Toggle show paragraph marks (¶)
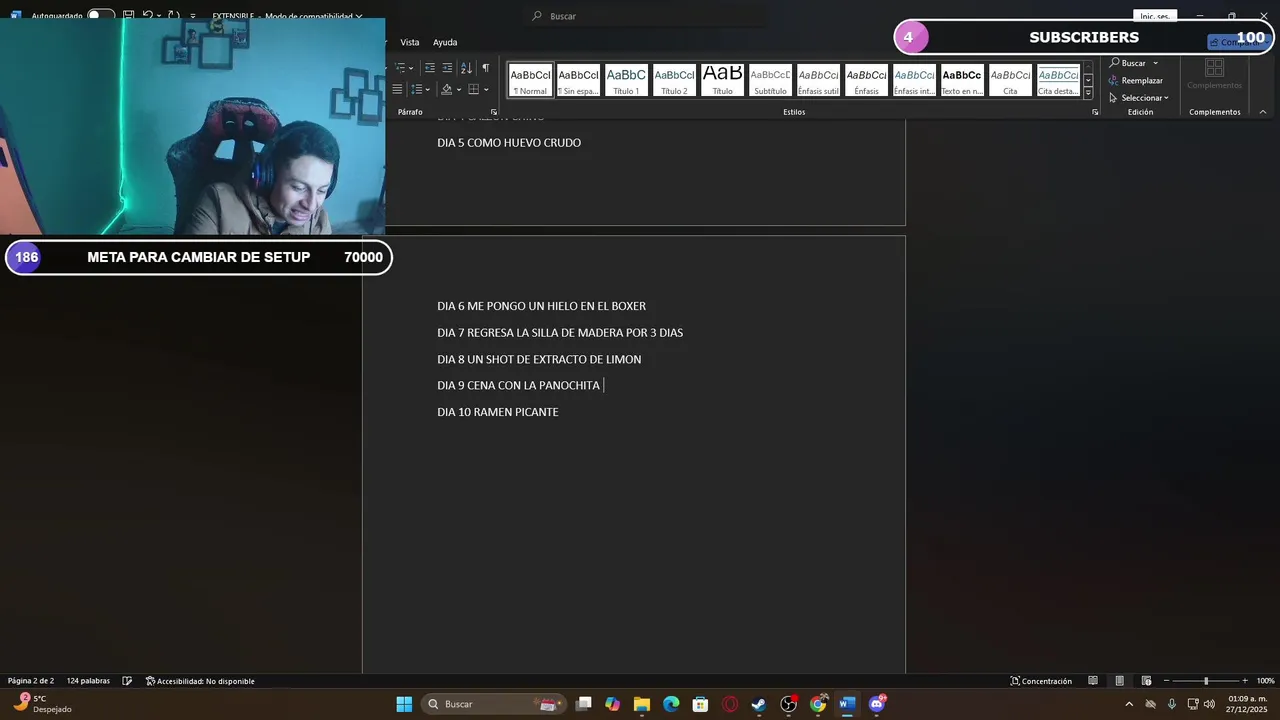The height and width of the screenshot is (720, 1280). 486,68
